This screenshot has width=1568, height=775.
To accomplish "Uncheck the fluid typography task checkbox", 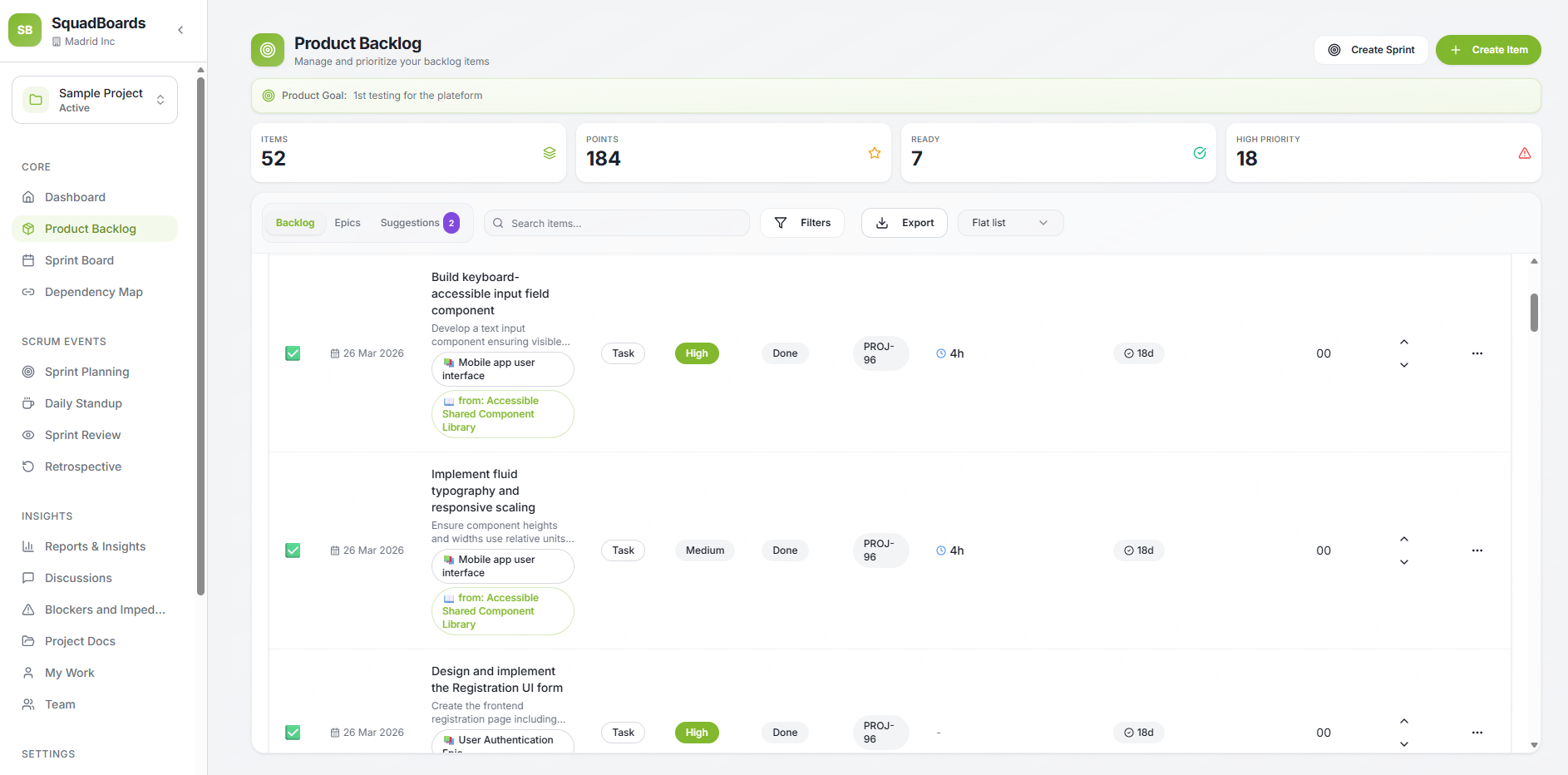I will (293, 550).
